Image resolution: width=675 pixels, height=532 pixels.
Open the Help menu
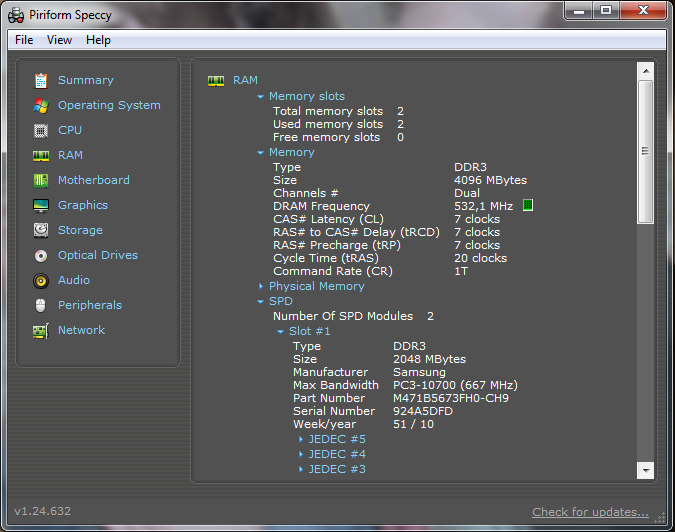click(x=98, y=40)
